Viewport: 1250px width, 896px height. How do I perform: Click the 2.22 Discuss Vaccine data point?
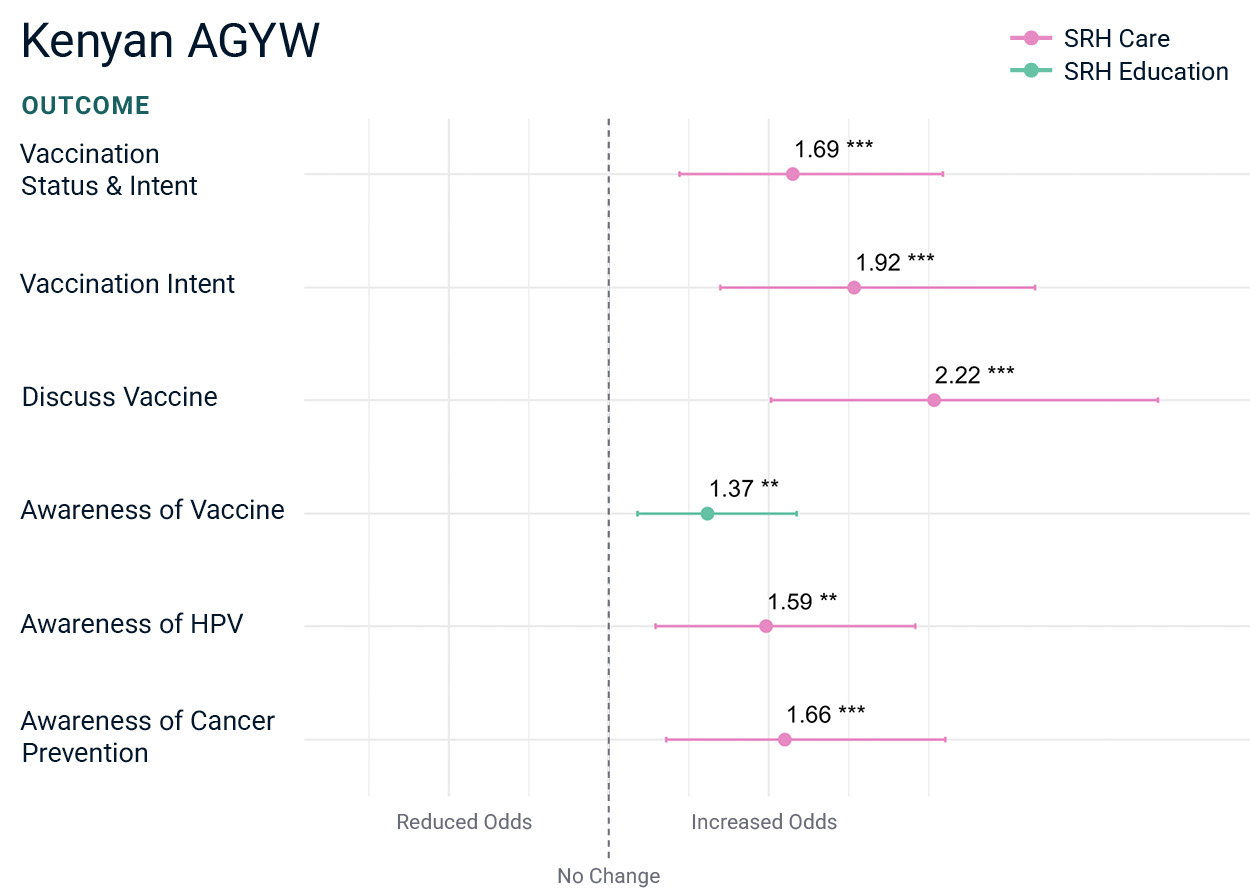tap(934, 400)
